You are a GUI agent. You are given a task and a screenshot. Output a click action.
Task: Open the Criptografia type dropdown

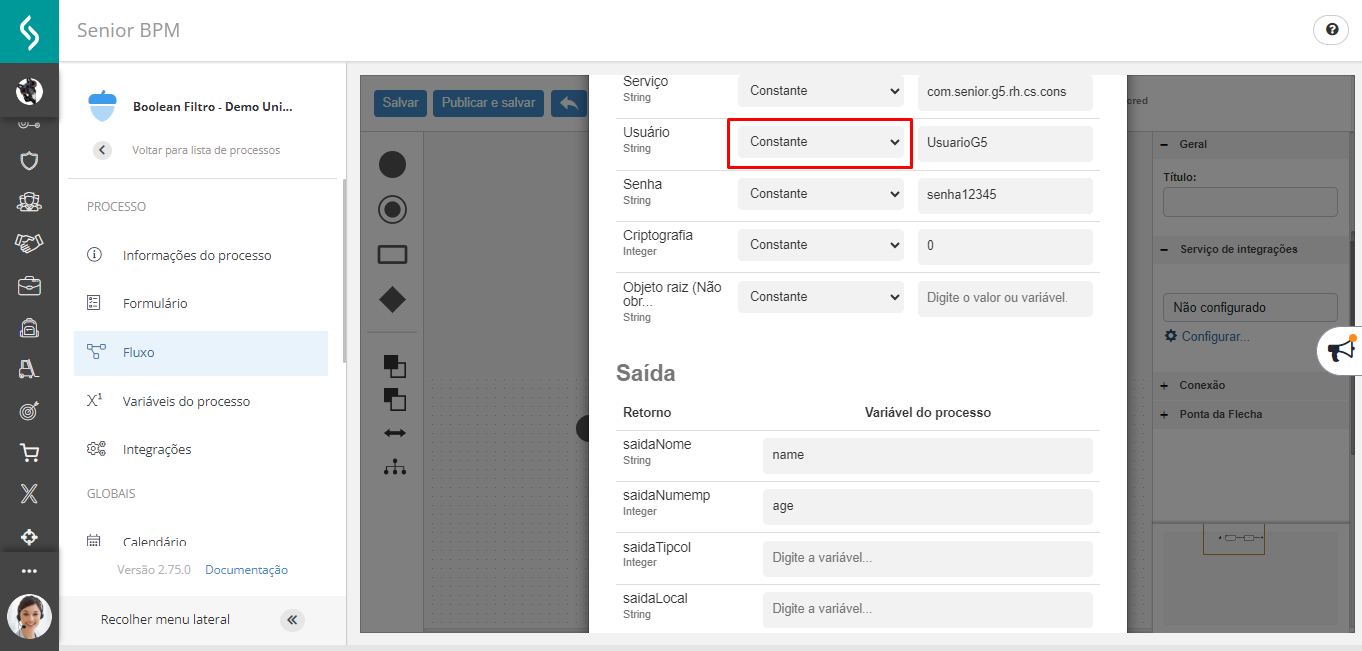820,245
